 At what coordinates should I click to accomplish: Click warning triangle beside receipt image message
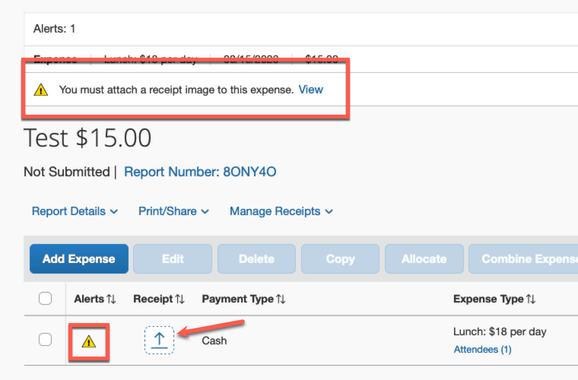(41, 90)
